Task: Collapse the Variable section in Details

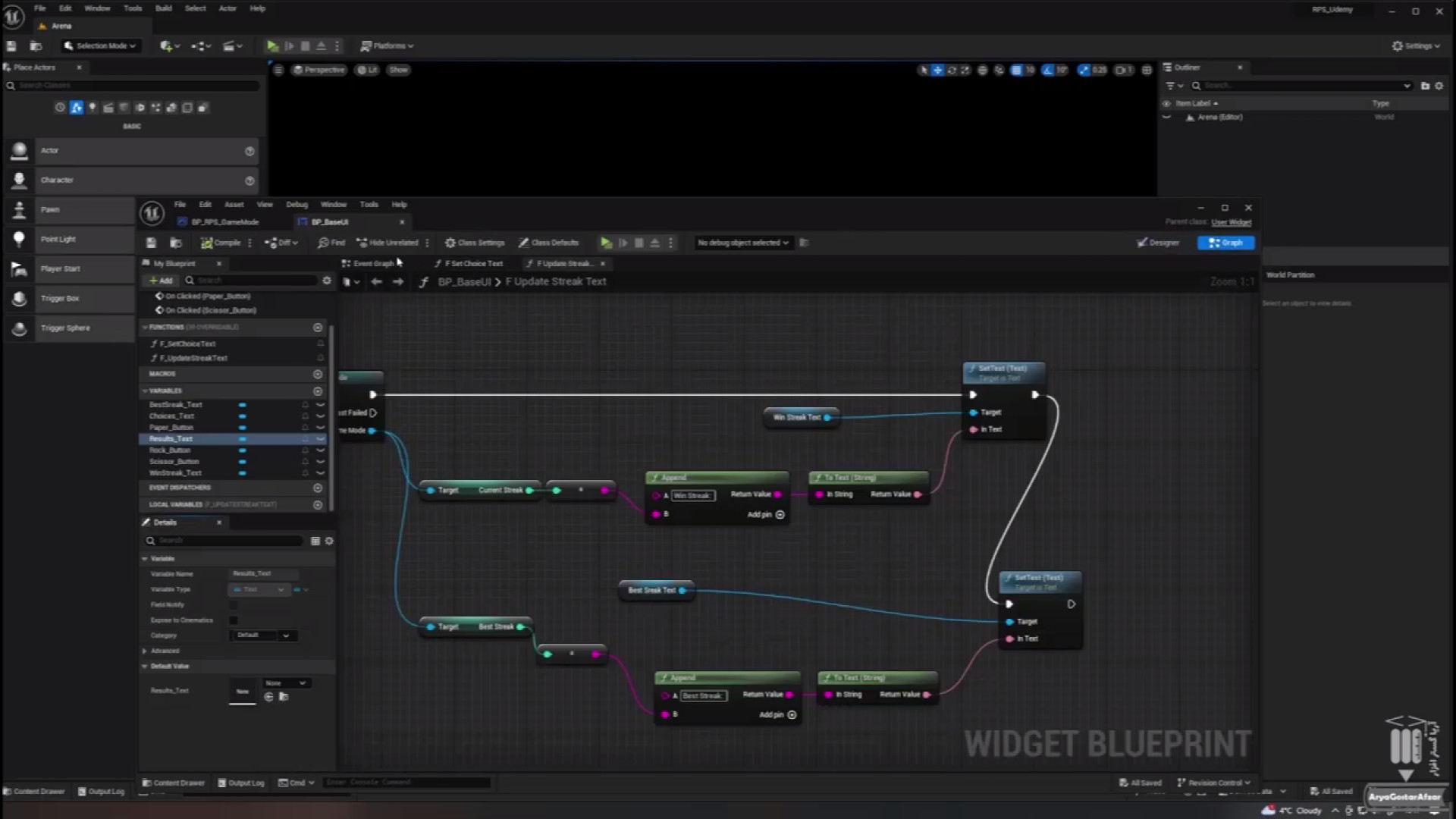Action: coord(145,559)
